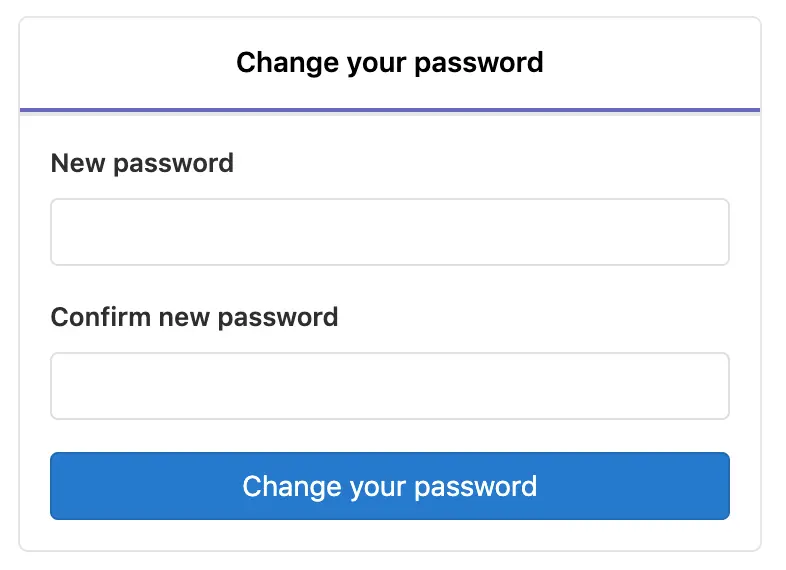Place cursor in field under New password

point(389,232)
